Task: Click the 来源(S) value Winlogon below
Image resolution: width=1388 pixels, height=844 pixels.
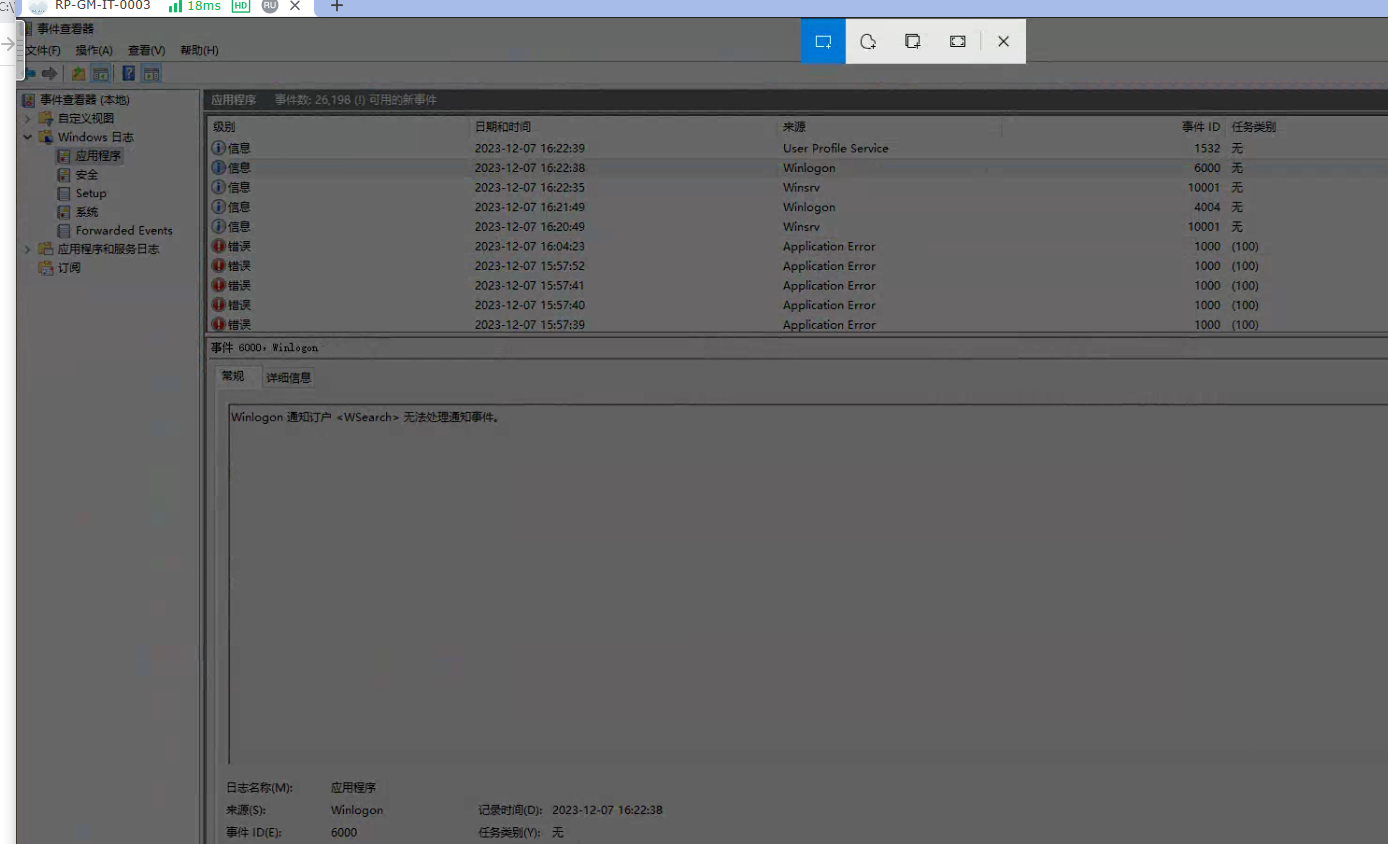Action: point(357,810)
